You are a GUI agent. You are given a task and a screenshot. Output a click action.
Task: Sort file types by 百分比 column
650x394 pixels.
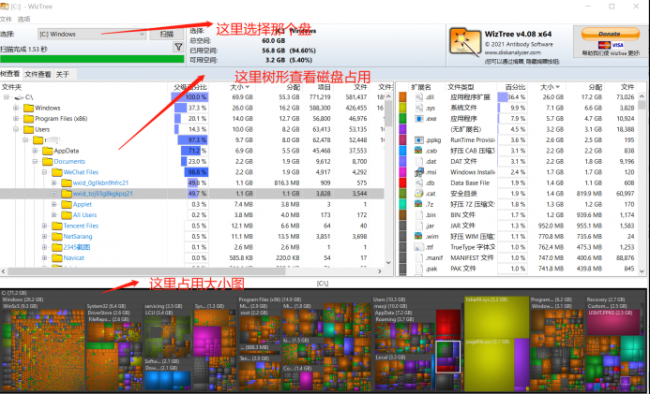(x=514, y=87)
